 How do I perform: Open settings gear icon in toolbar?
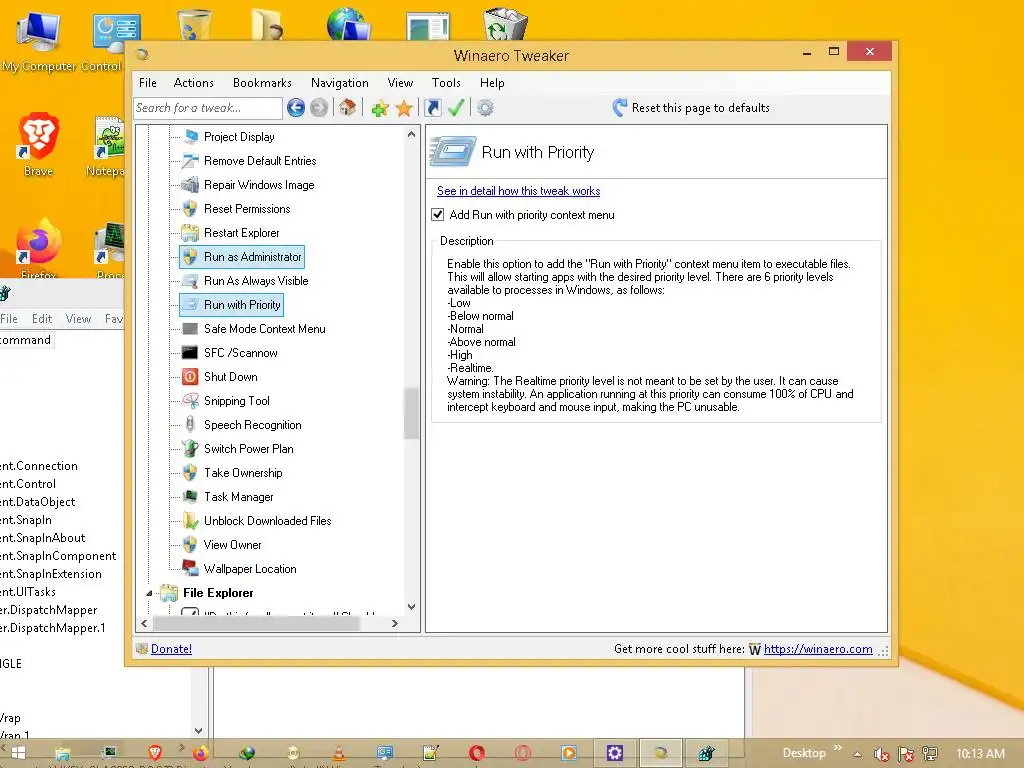pos(485,108)
